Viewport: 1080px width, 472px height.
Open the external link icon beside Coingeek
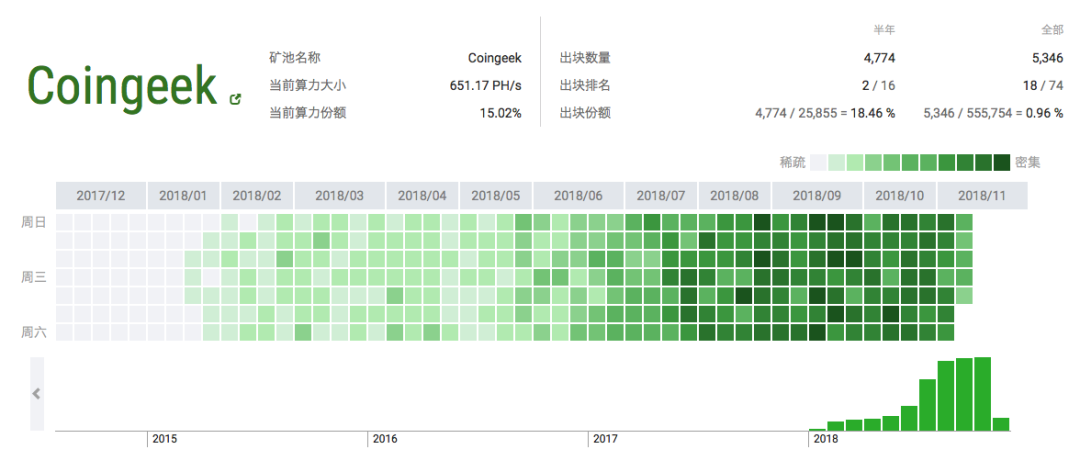point(235,99)
